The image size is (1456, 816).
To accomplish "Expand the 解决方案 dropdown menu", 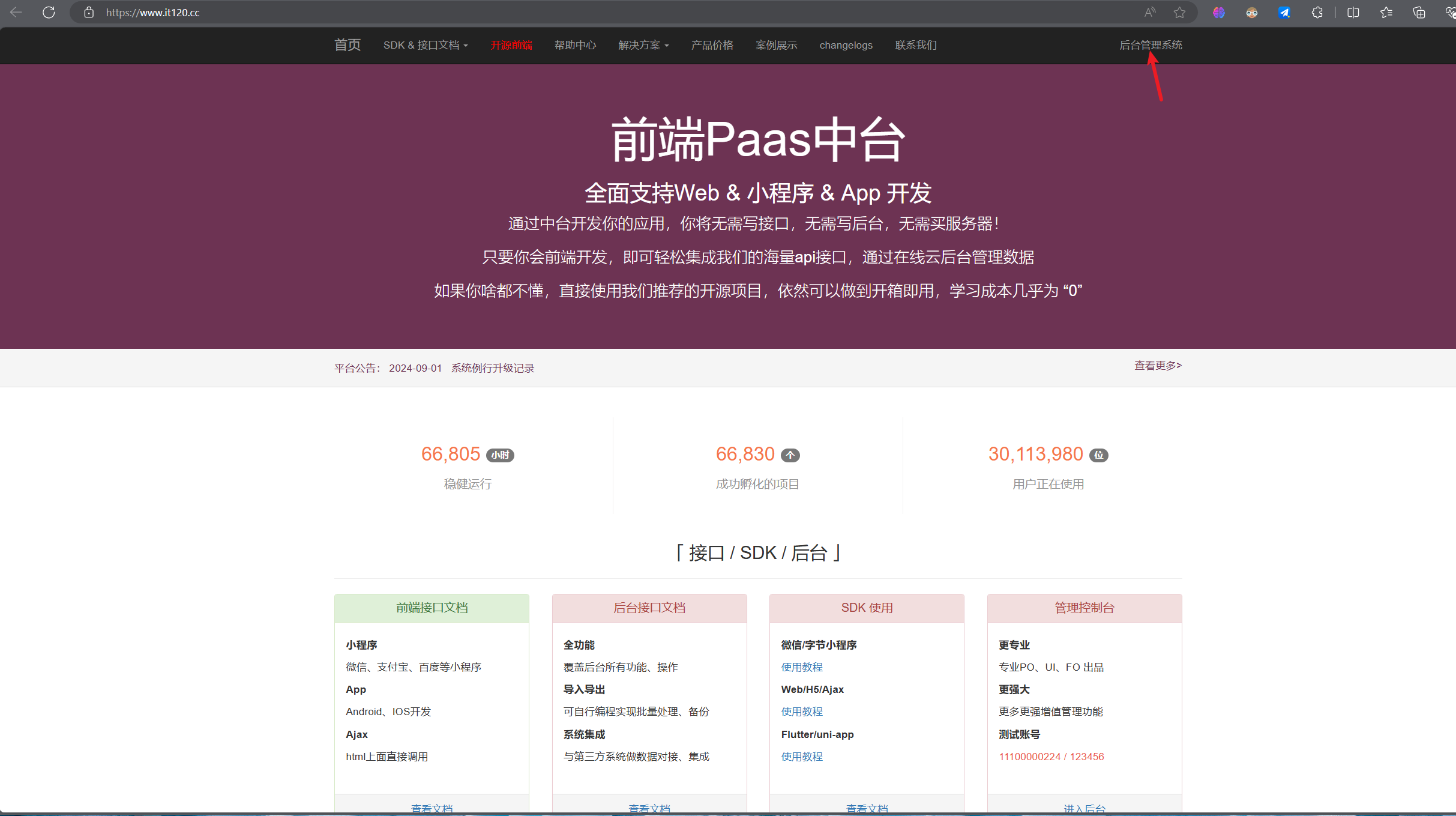I will pos(643,45).
